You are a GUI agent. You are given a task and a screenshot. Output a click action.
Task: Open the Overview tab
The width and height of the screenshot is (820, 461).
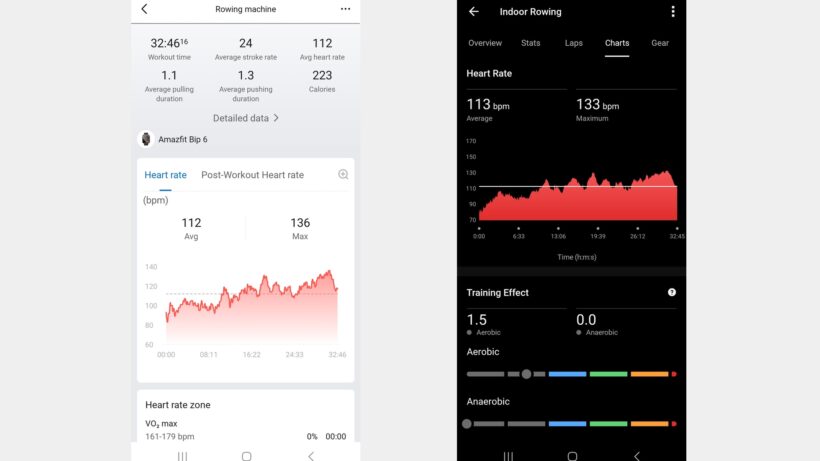[x=485, y=43]
